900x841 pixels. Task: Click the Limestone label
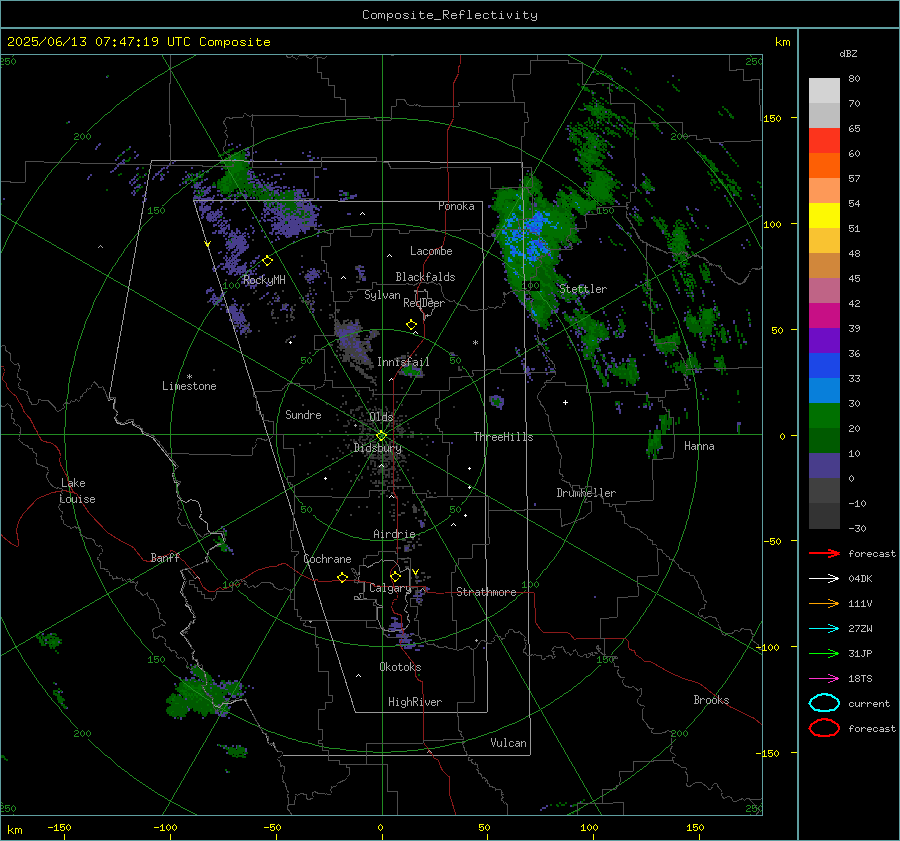click(x=189, y=386)
